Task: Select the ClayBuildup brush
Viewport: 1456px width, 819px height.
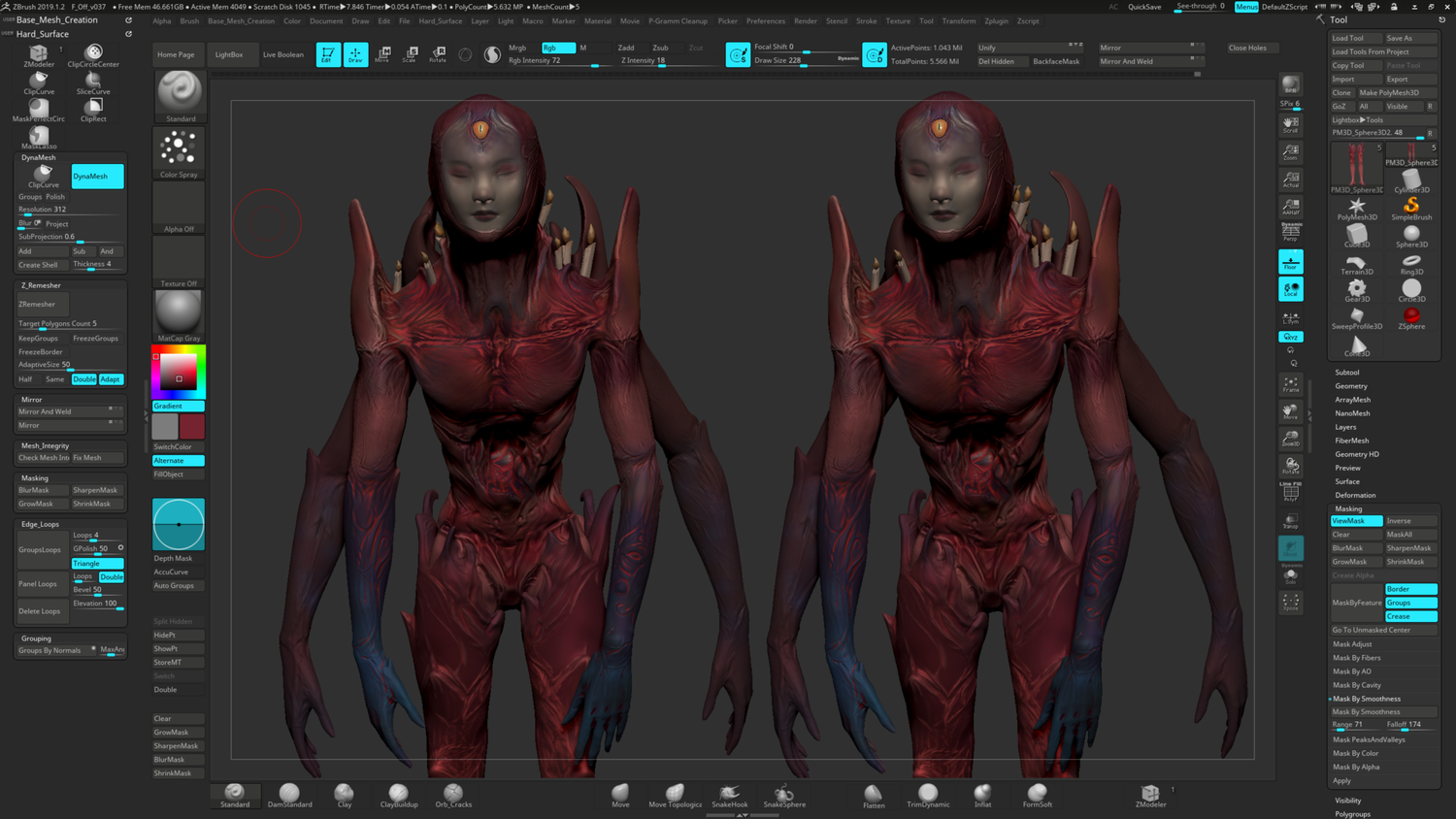Action: [x=398, y=796]
